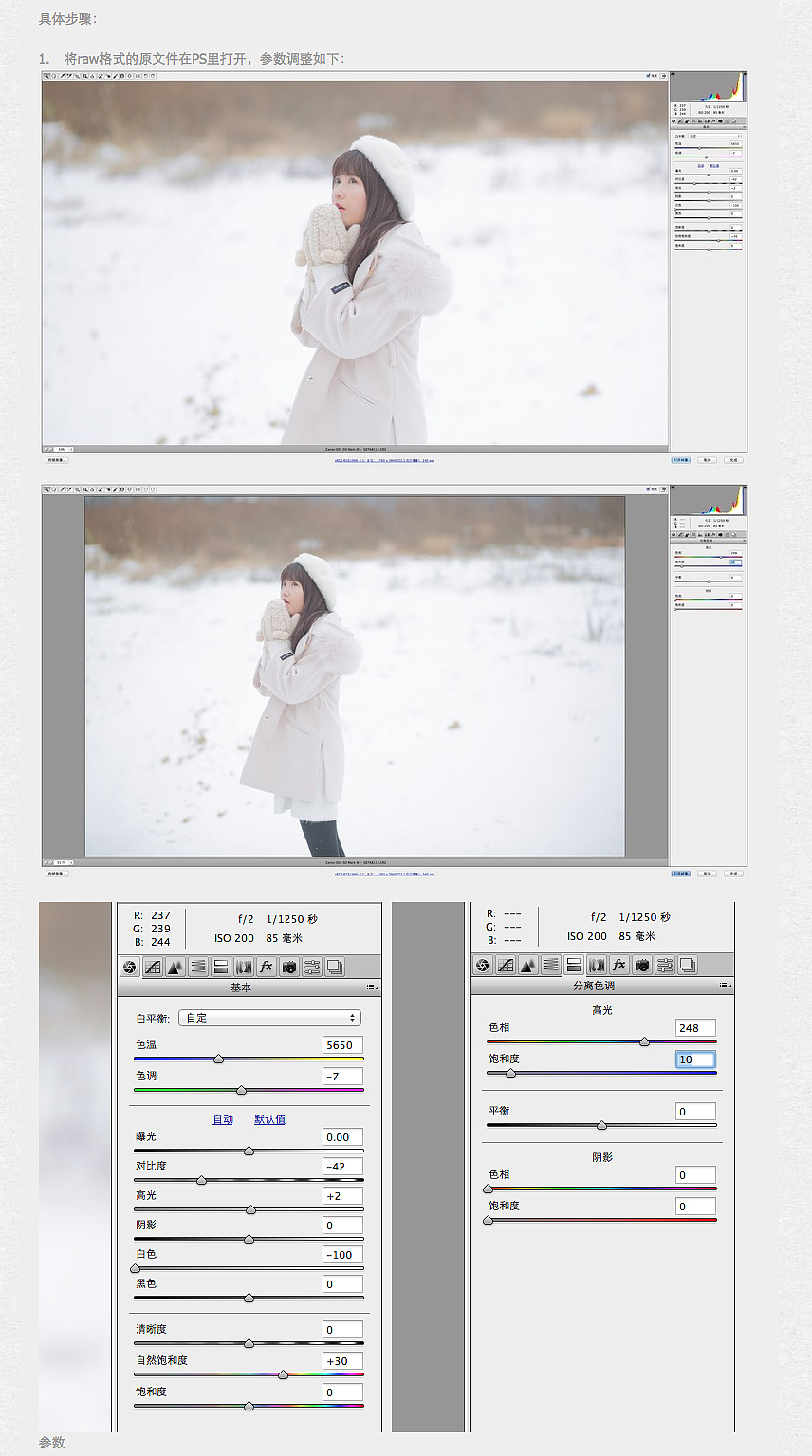Click 取消 button in upper screenshot
Screen dimensions: 812x1456
pyautogui.click(x=707, y=460)
